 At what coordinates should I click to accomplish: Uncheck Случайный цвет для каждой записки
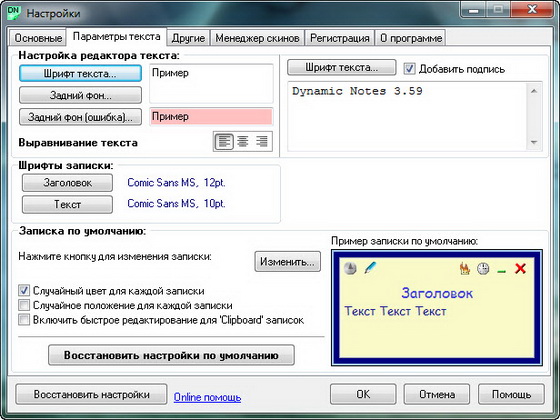(x=24, y=290)
